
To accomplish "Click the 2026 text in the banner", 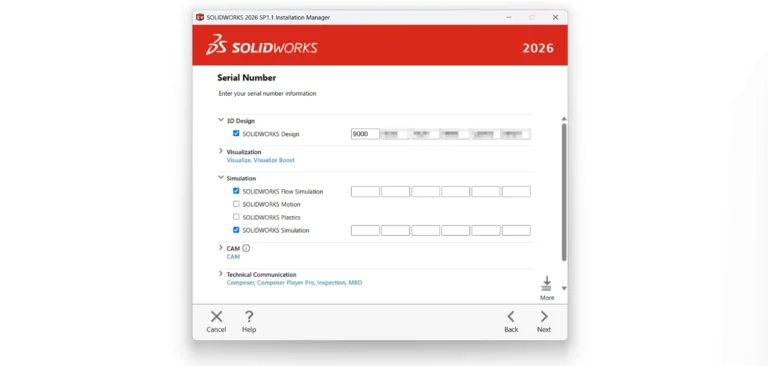I will pos(538,48).
